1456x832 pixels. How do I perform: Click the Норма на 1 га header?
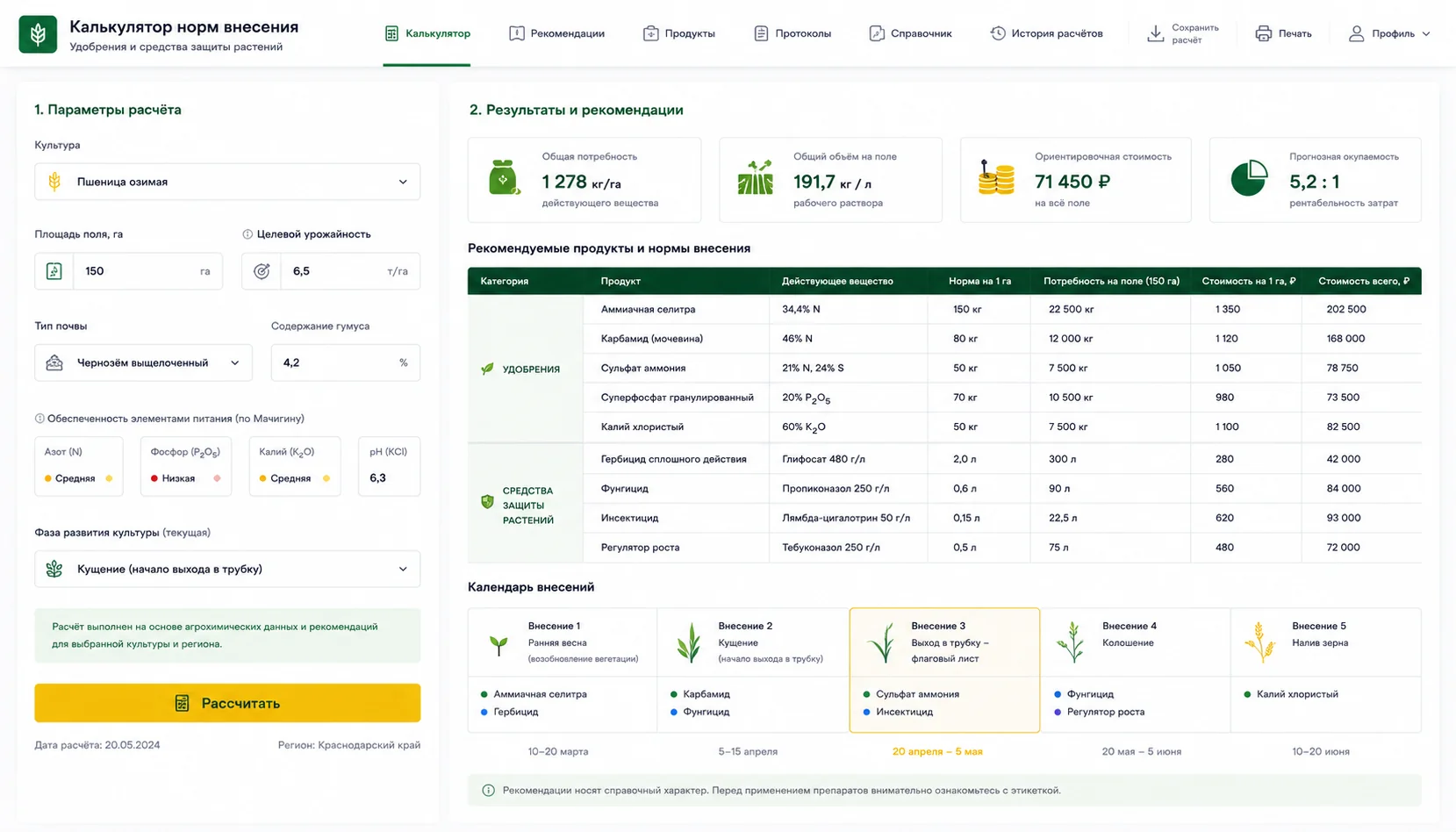[979, 281]
